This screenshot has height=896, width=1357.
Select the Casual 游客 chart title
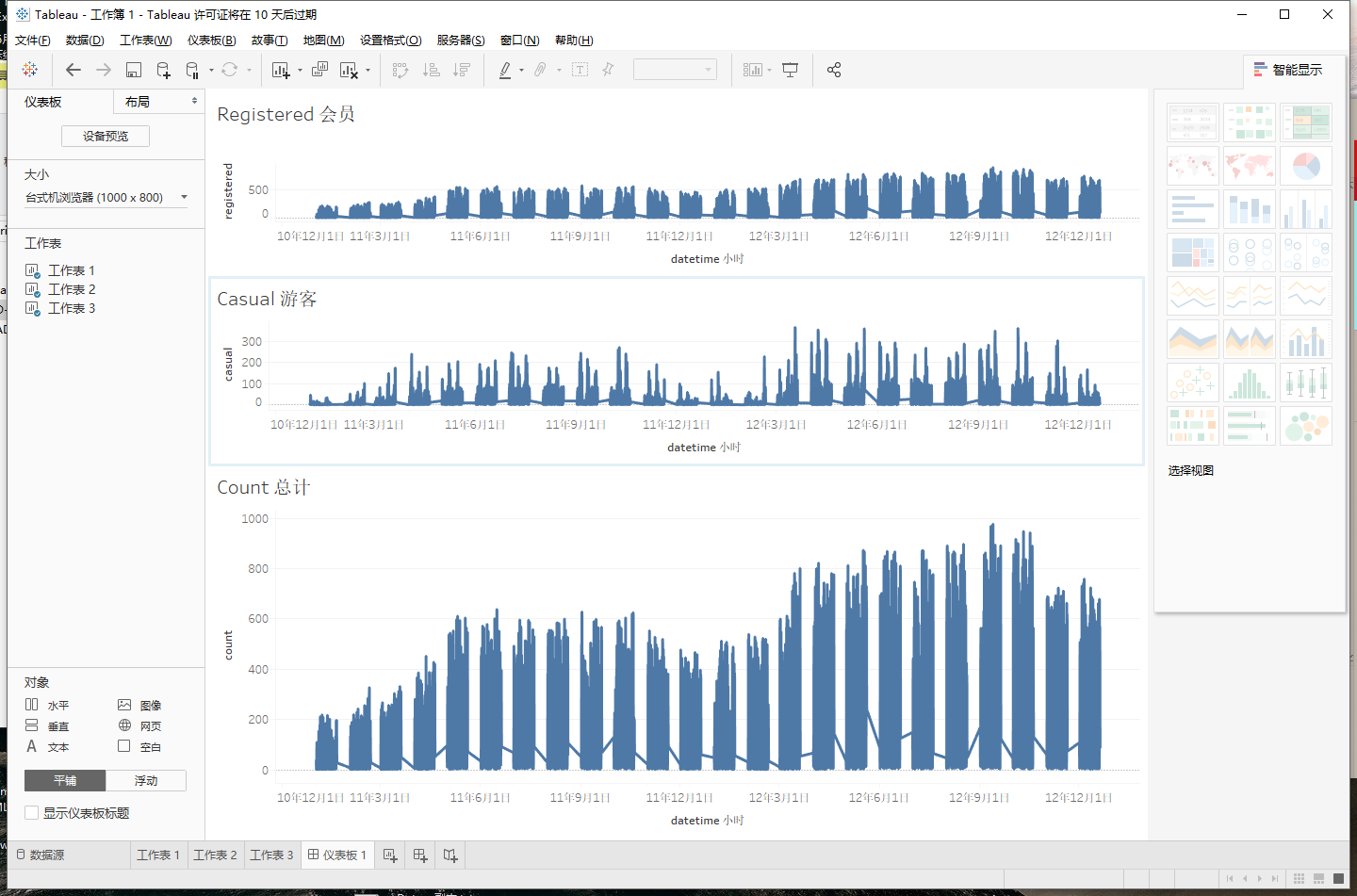click(268, 299)
